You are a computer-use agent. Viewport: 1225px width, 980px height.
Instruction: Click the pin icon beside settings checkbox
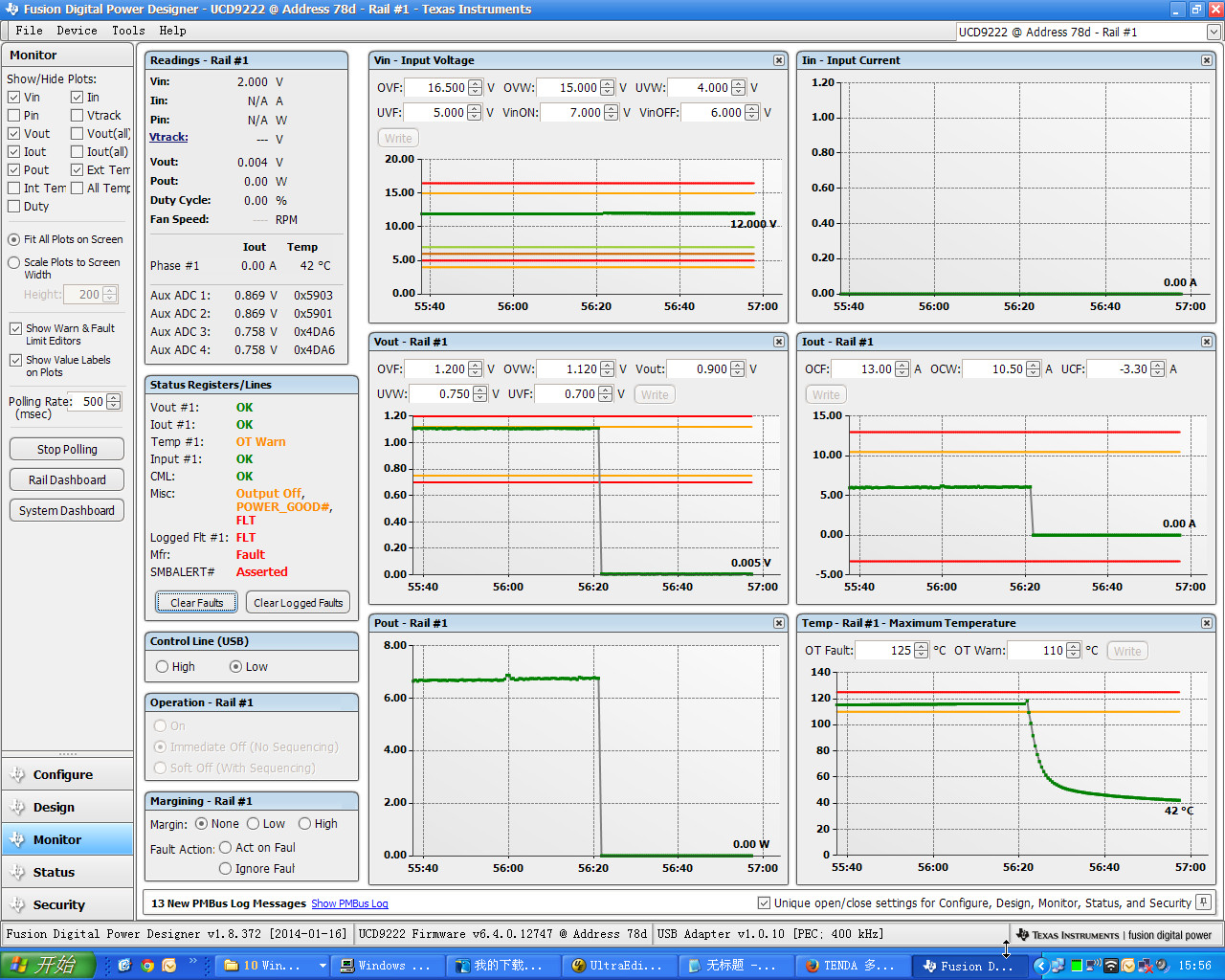point(1204,902)
